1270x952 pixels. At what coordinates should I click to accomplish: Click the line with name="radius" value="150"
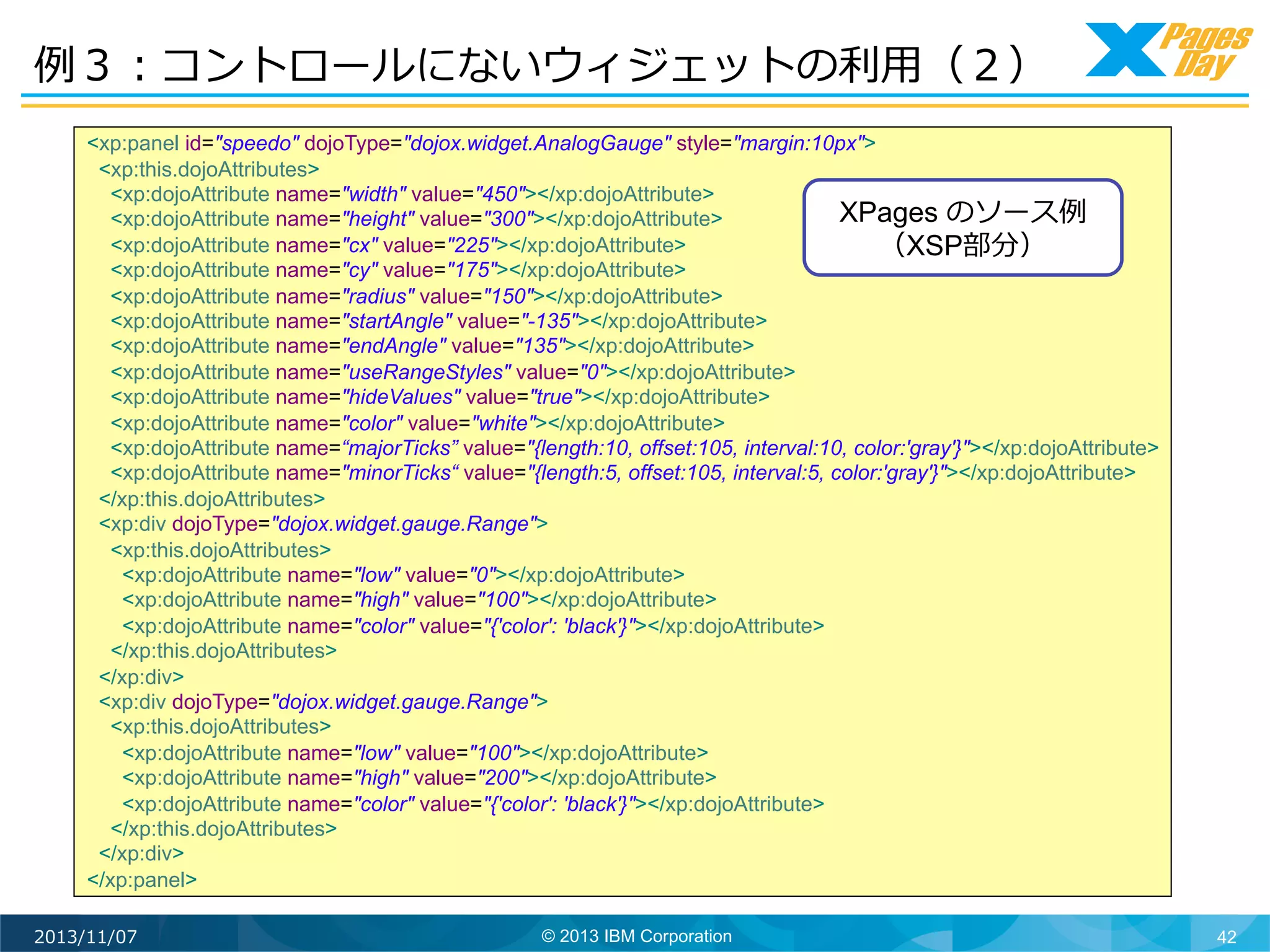pos(416,296)
